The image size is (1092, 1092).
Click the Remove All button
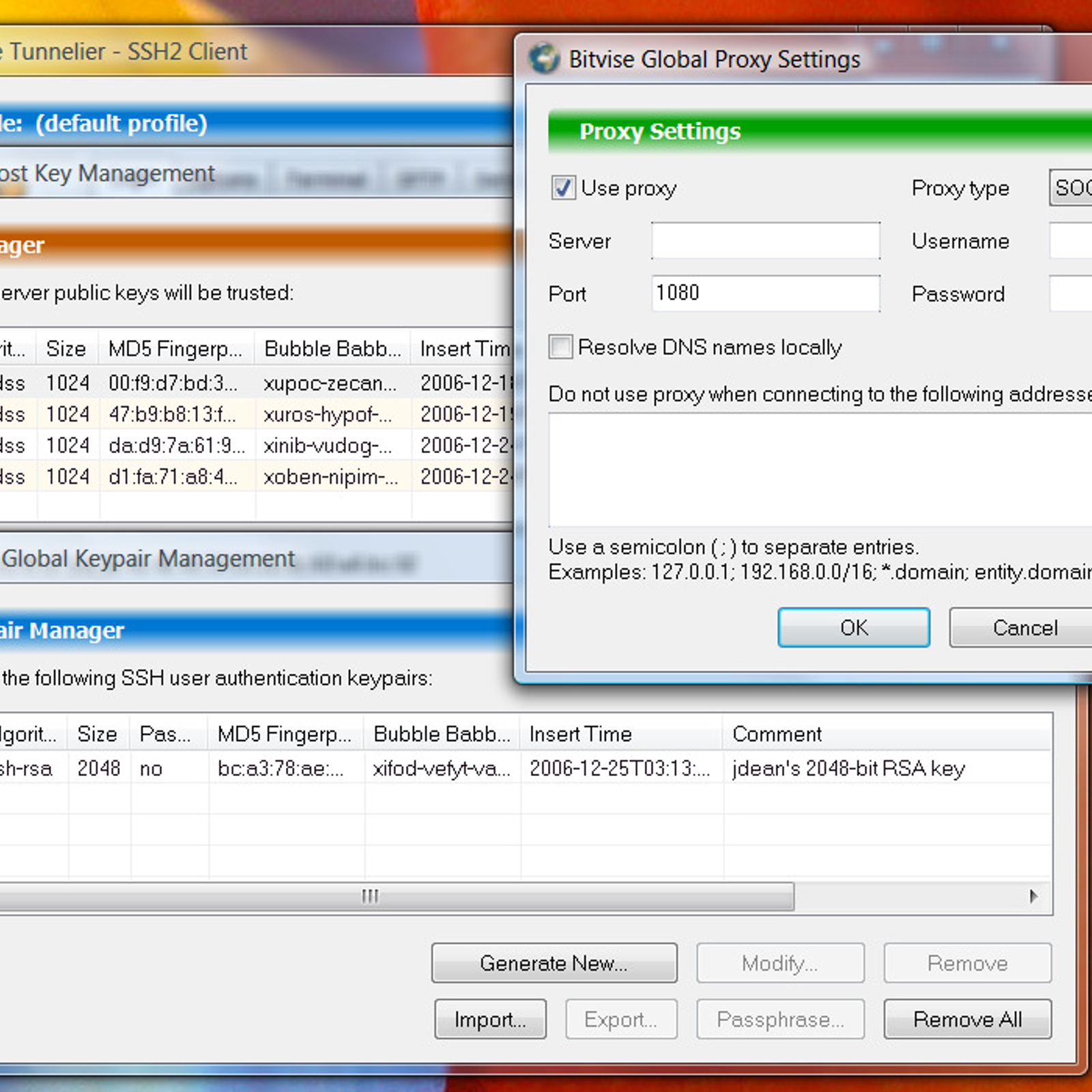pos(967,1019)
